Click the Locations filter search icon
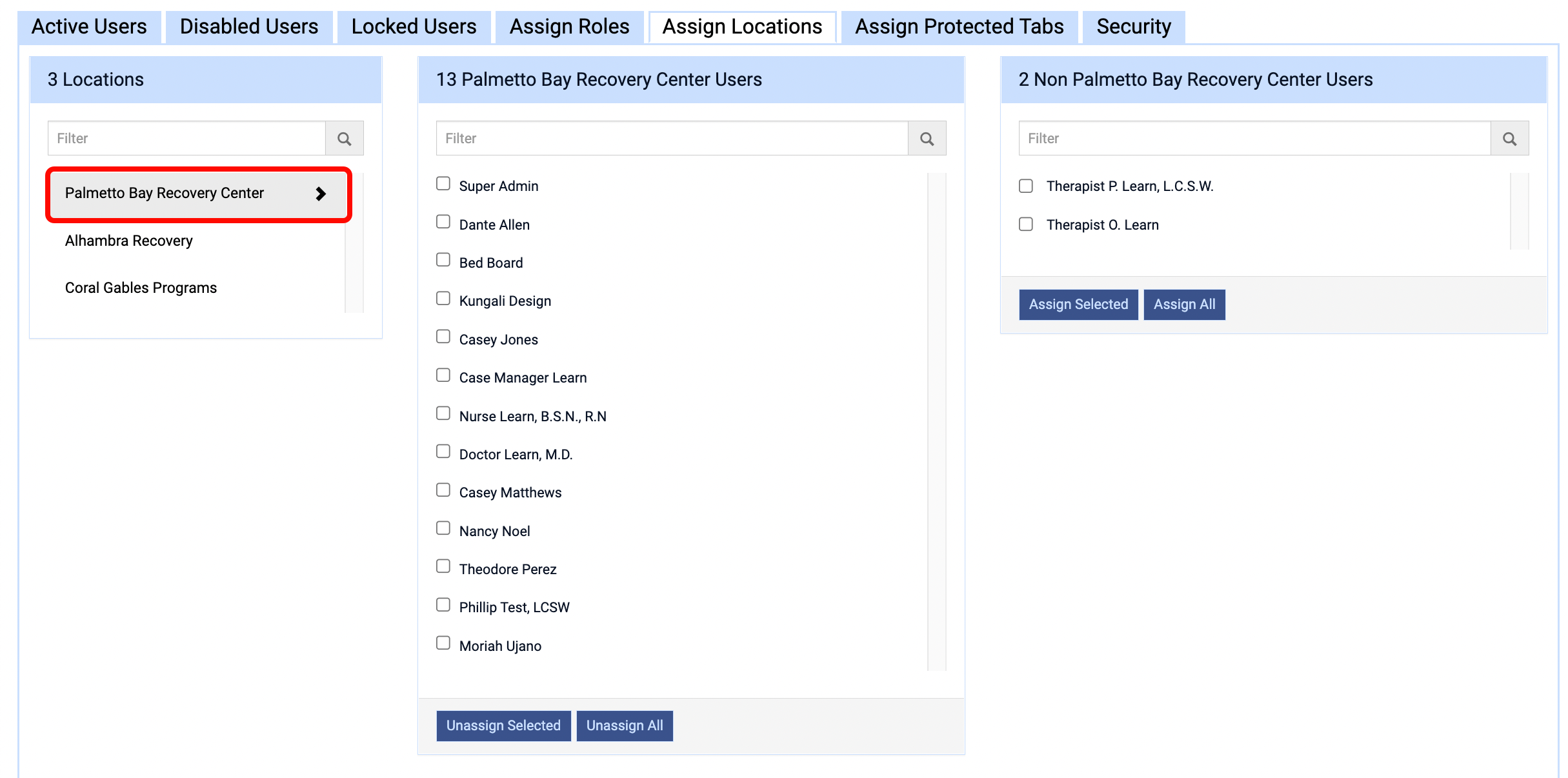This screenshot has width=1568, height=778. click(x=345, y=138)
